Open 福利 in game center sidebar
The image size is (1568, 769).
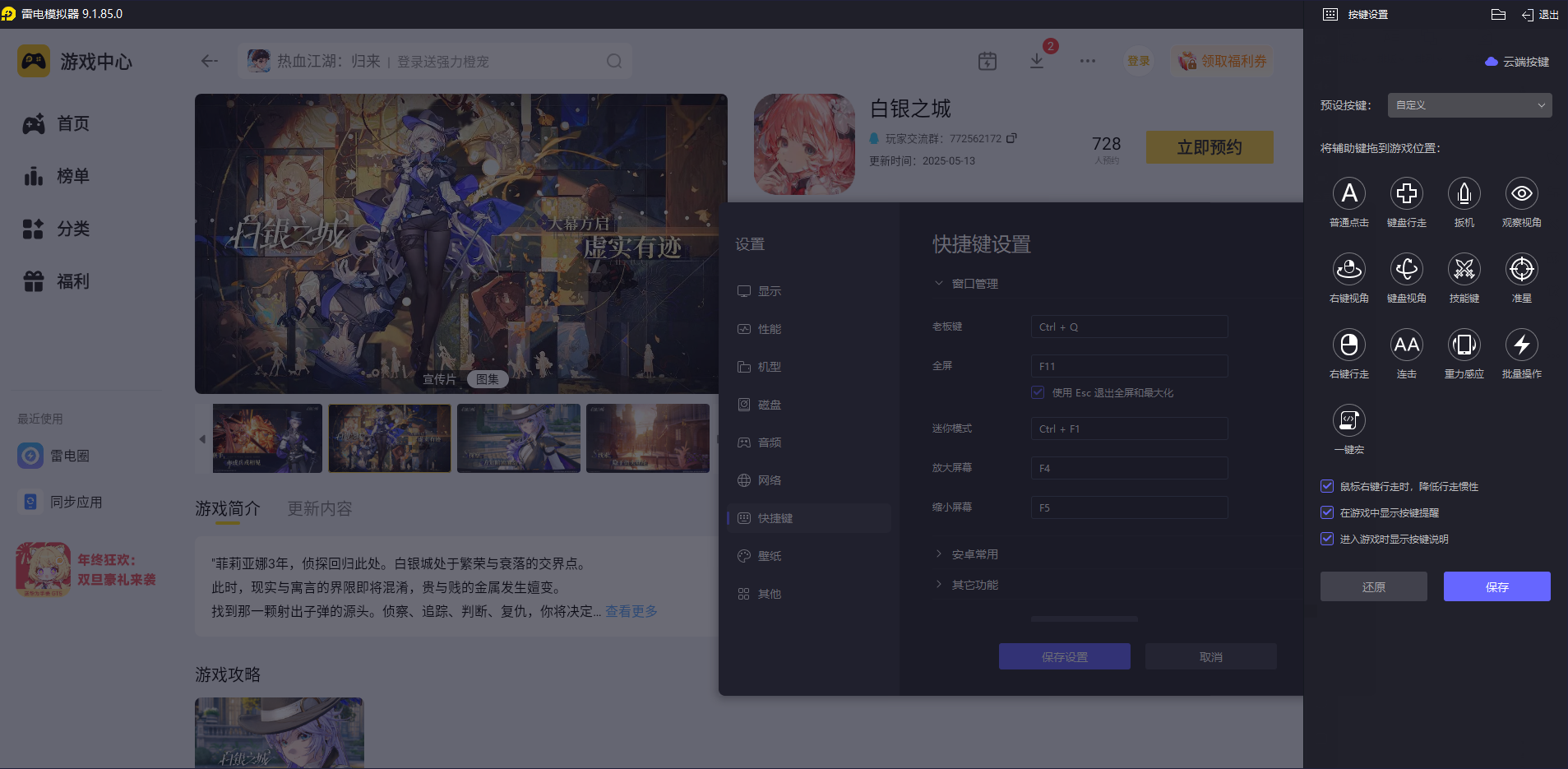click(56, 281)
